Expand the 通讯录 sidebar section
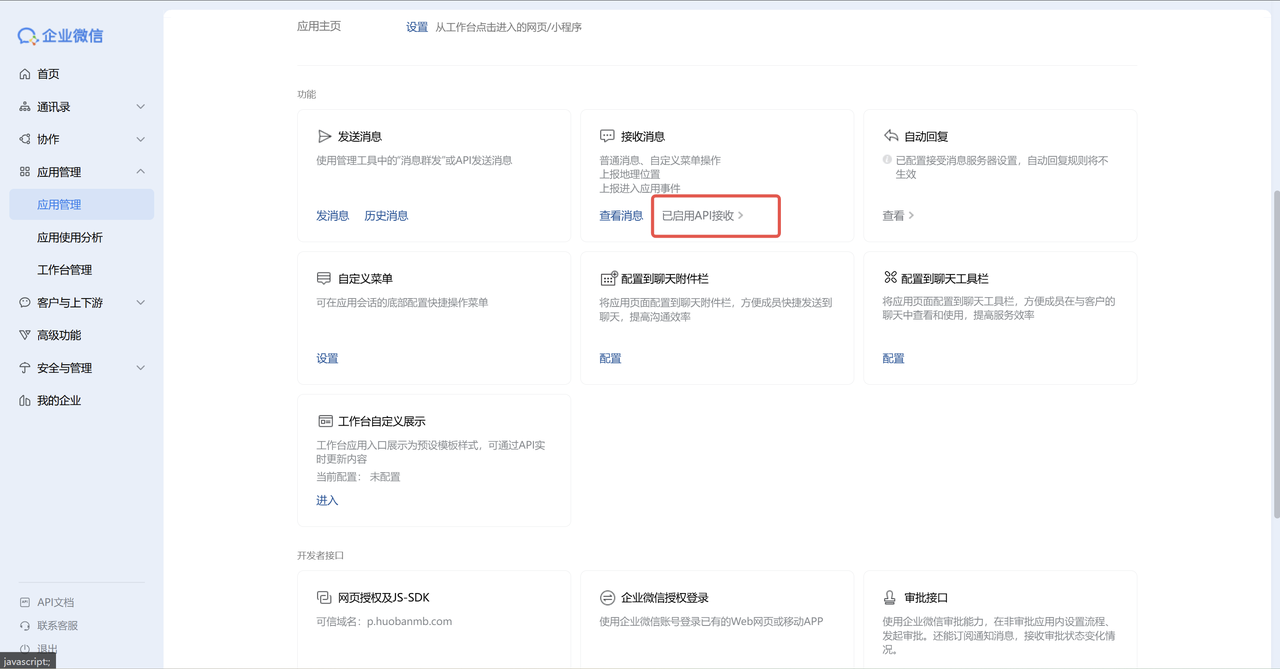 (140, 107)
